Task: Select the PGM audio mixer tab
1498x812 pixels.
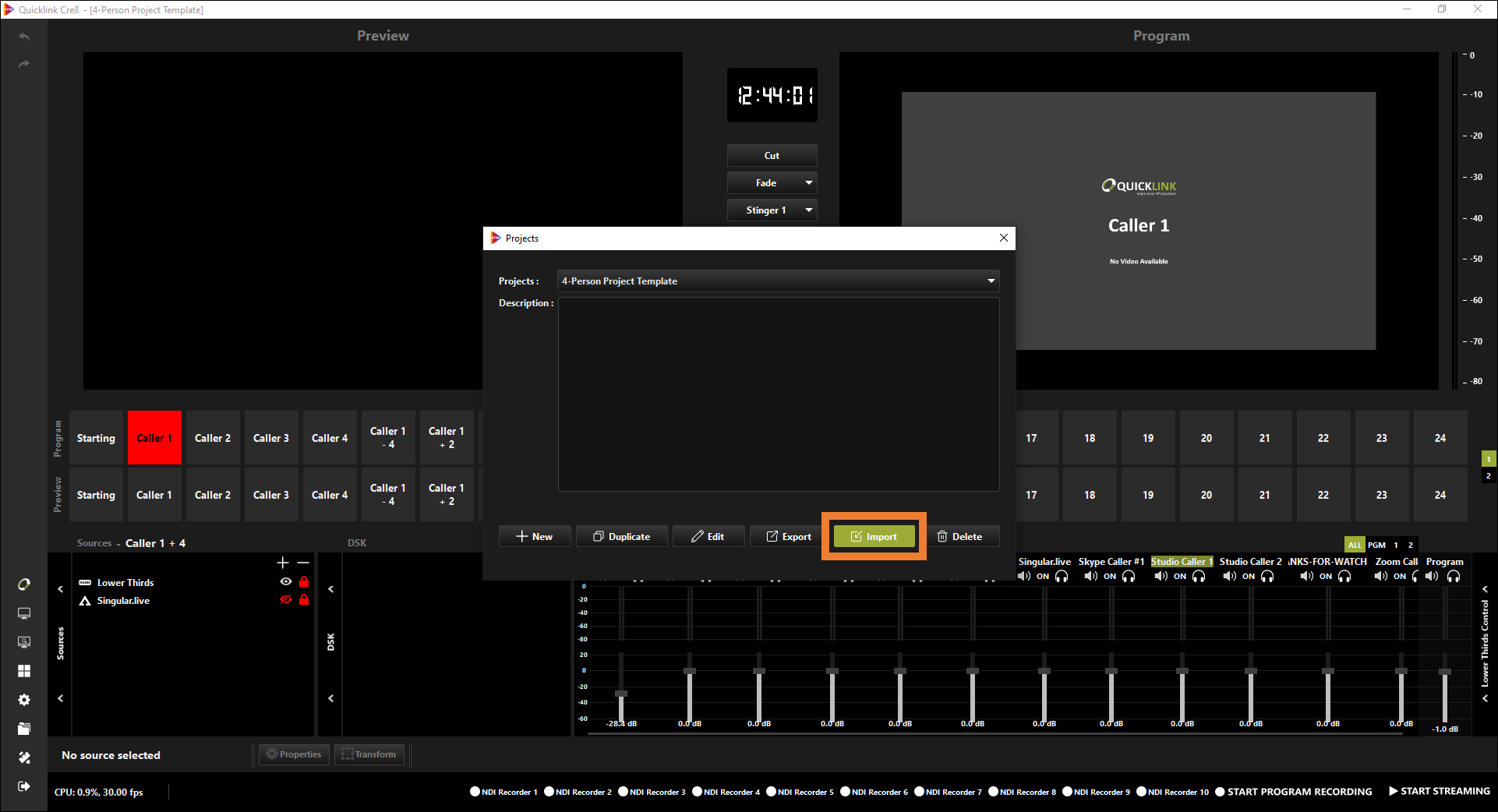Action: pyautogui.click(x=1376, y=545)
